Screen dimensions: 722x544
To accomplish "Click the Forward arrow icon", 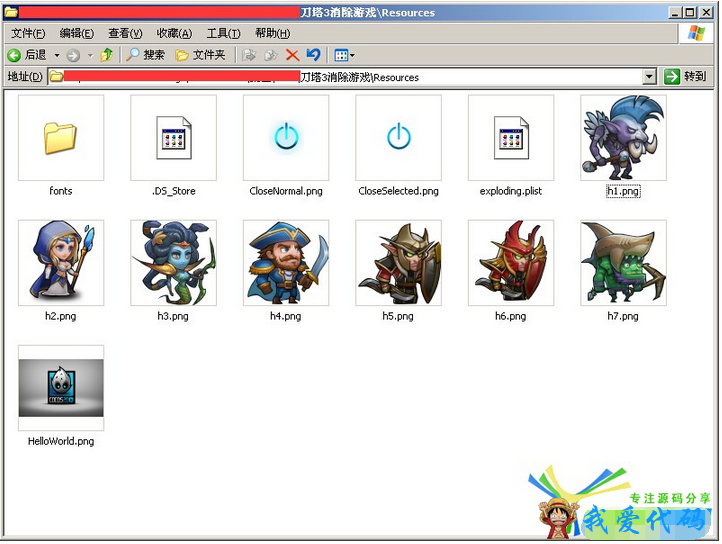I will click(x=73, y=55).
